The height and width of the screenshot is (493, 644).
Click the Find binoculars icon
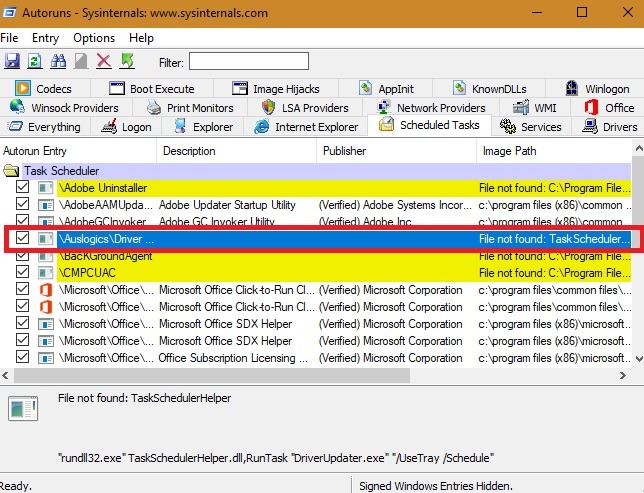(x=58, y=62)
